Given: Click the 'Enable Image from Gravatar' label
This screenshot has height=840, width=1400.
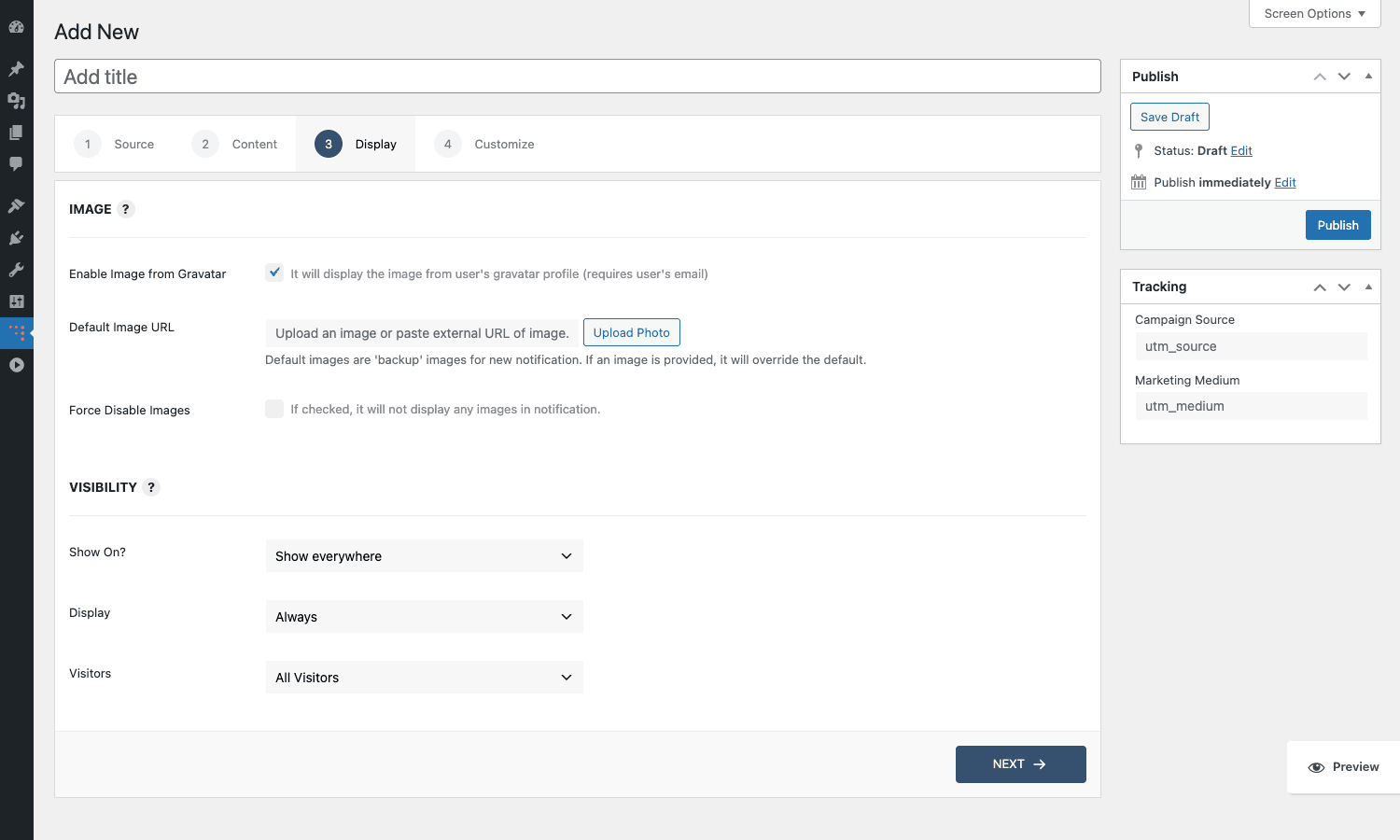Looking at the screenshot, I should 147,273.
